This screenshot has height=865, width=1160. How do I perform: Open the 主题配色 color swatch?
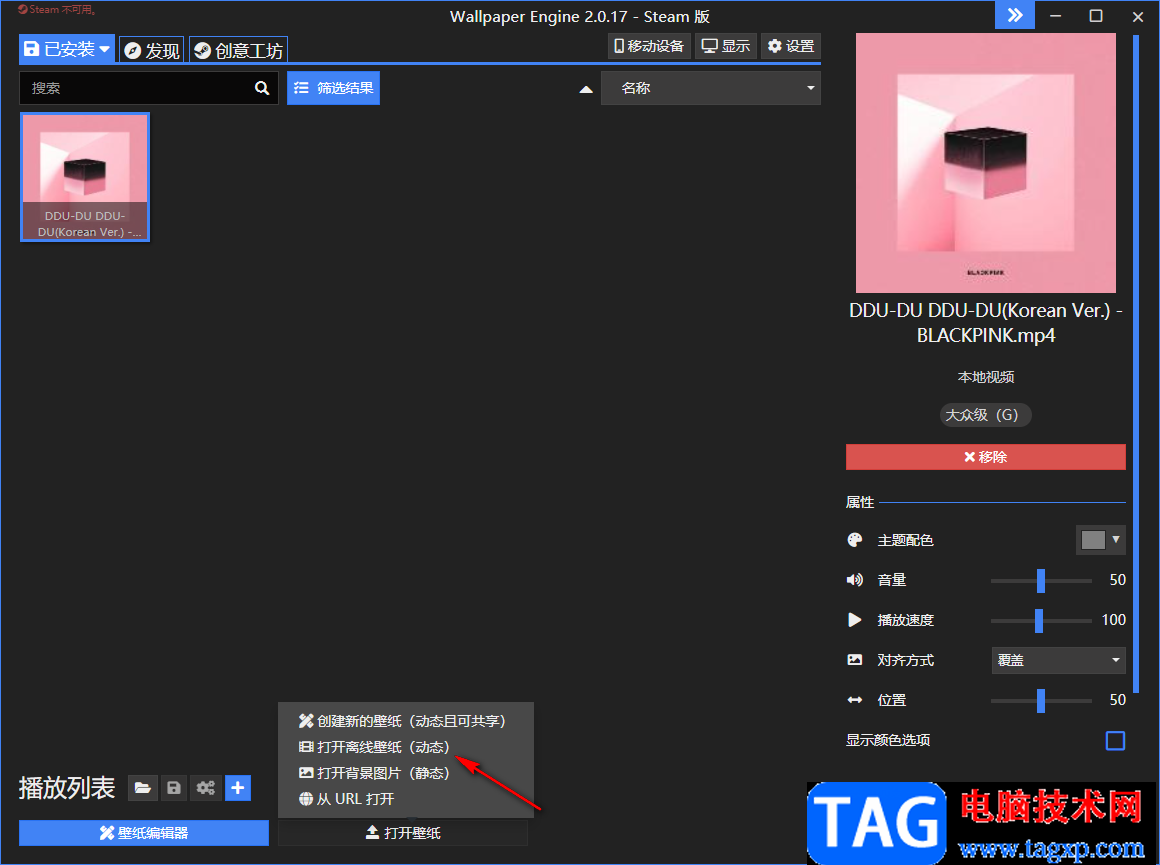pos(1100,540)
